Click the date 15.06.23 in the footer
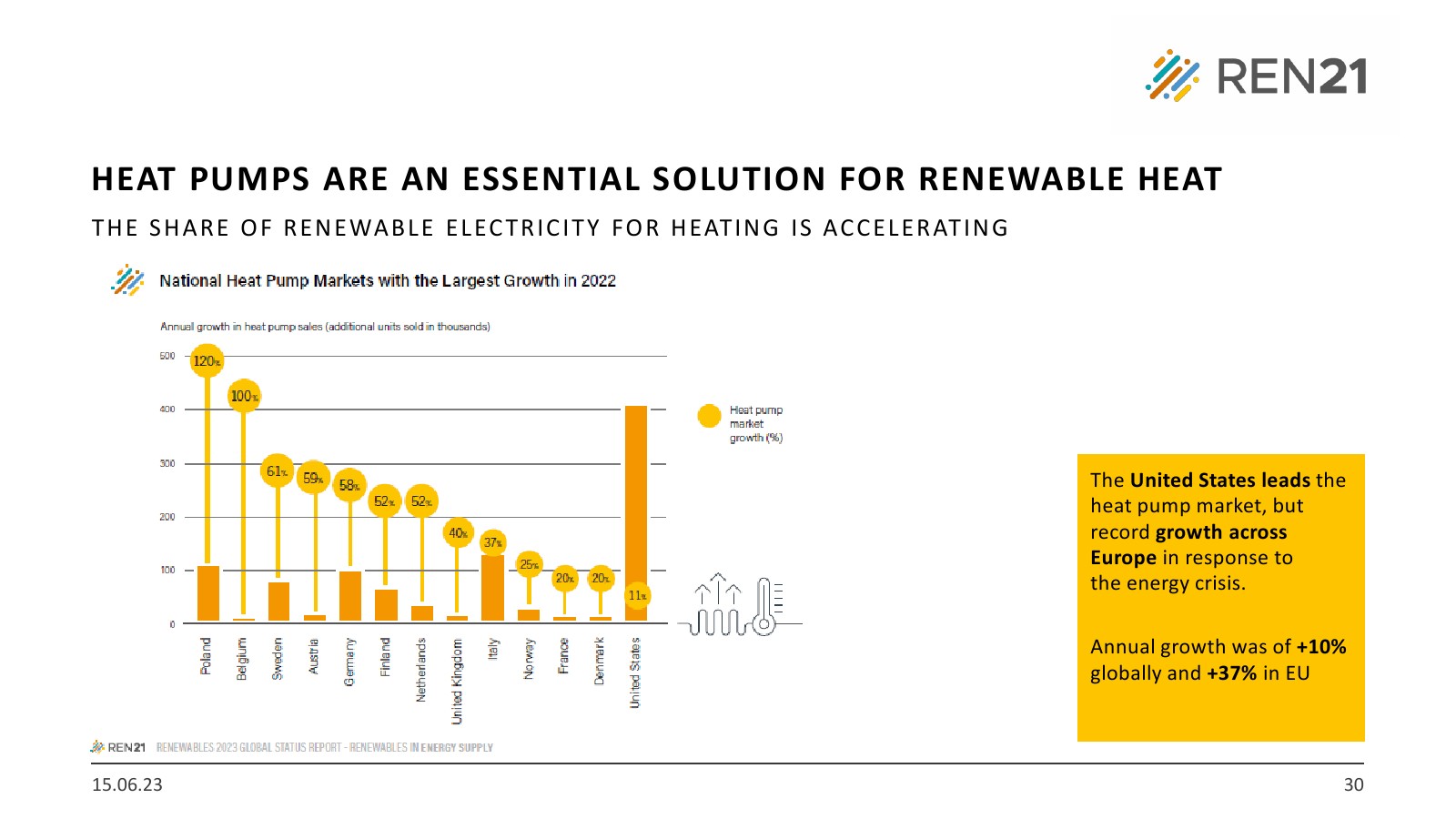 coord(127,784)
